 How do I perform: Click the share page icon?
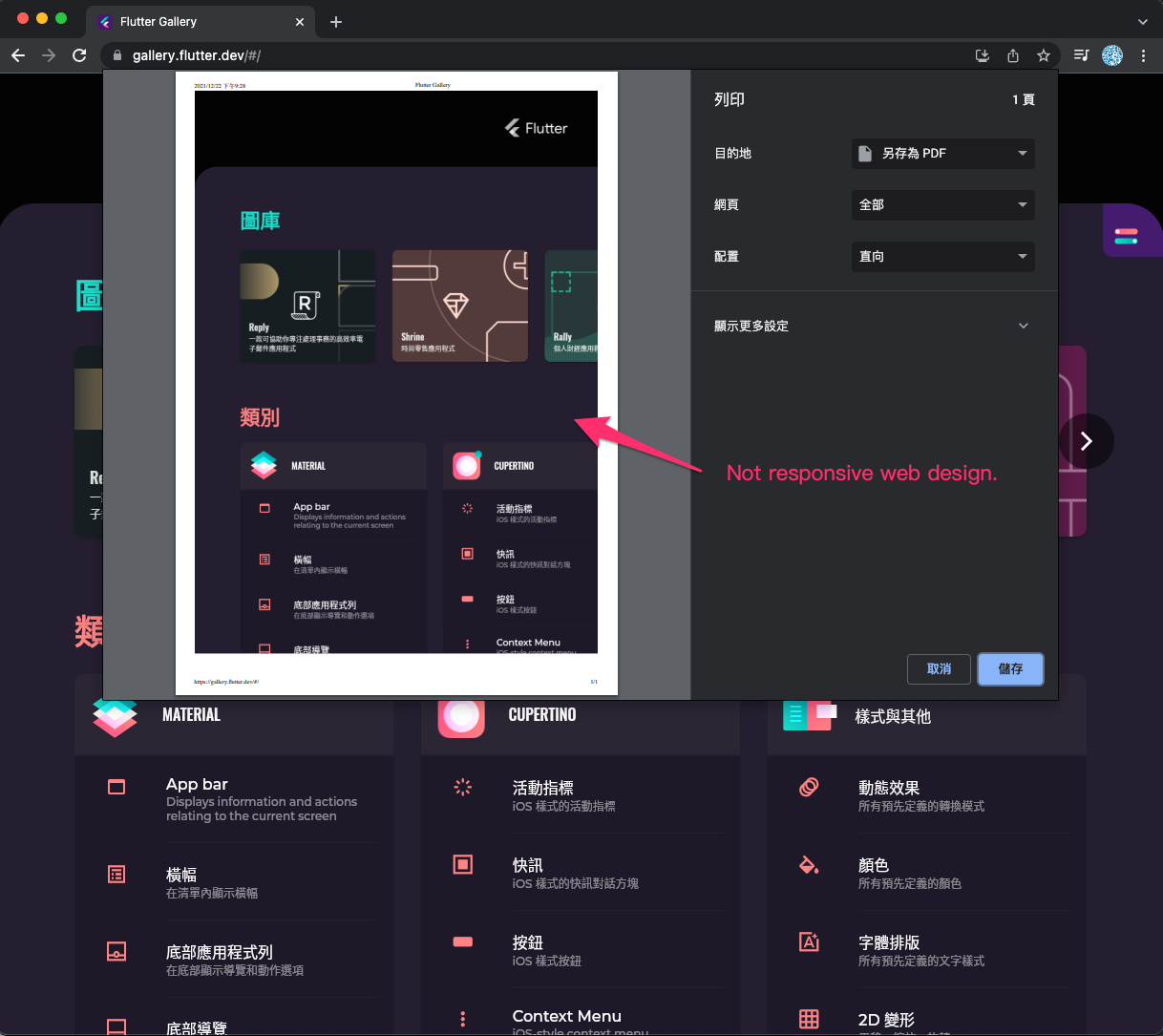[x=1013, y=55]
